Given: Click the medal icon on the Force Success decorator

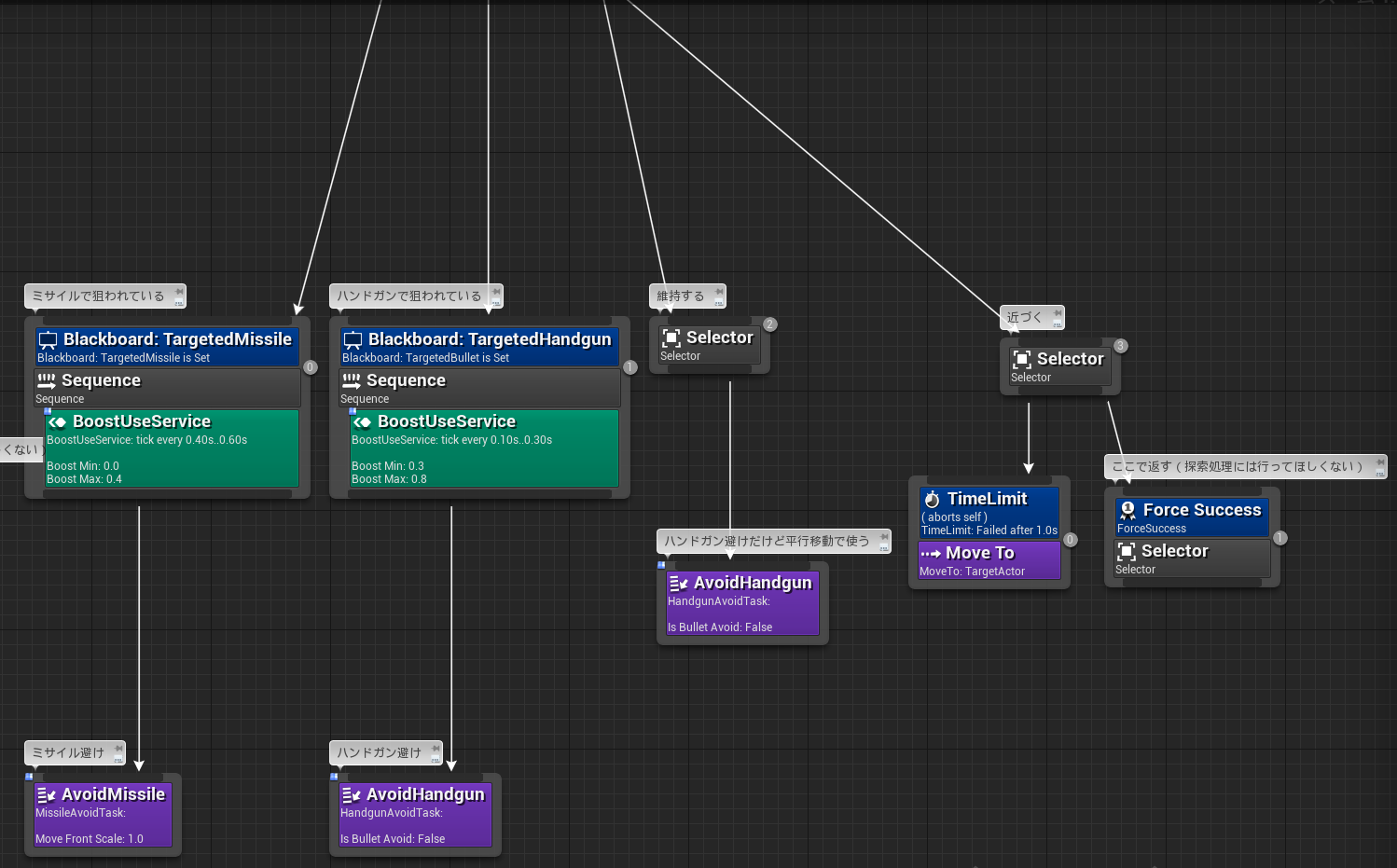Looking at the screenshot, I should (1127, 510).
